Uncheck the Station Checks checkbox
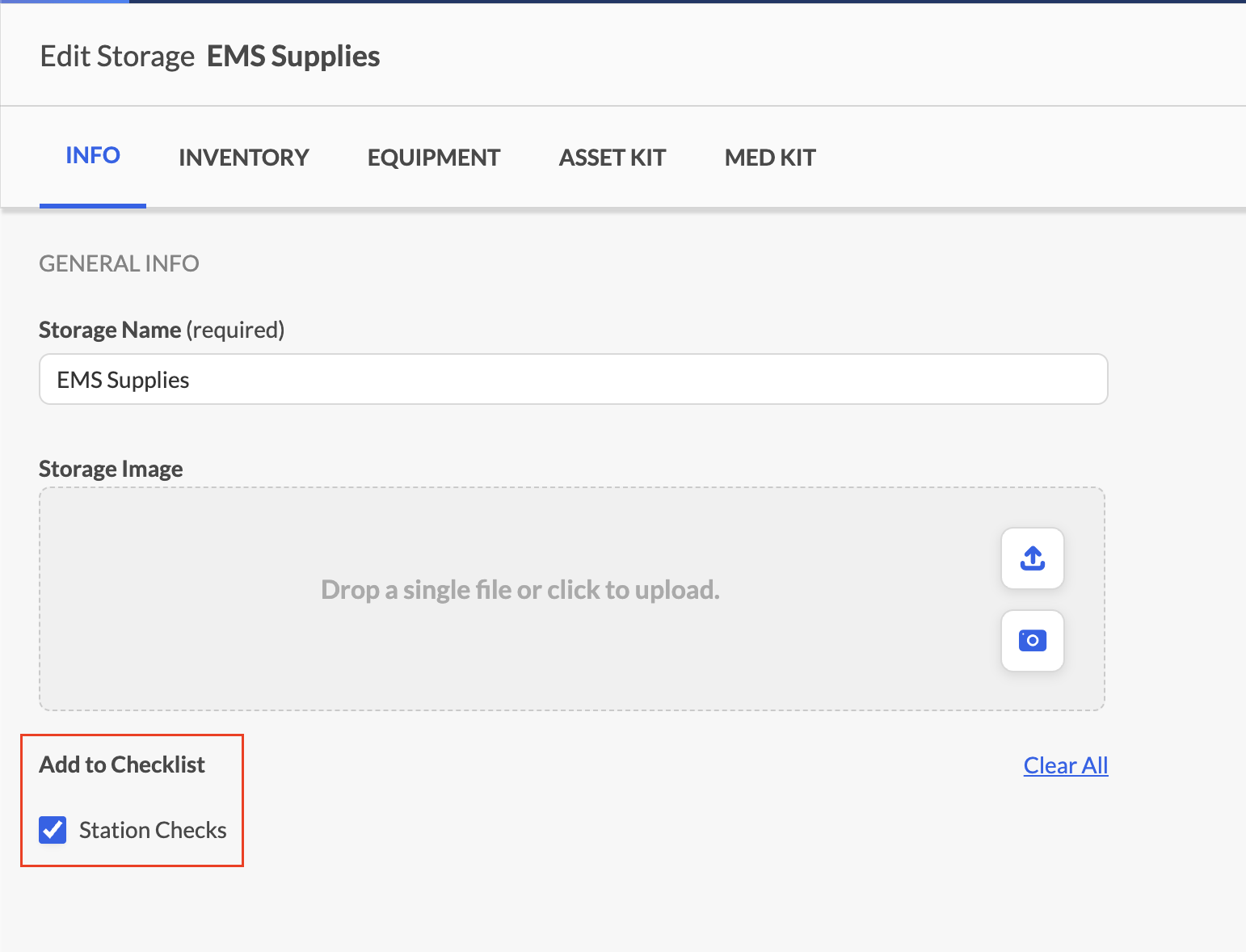 53,830
